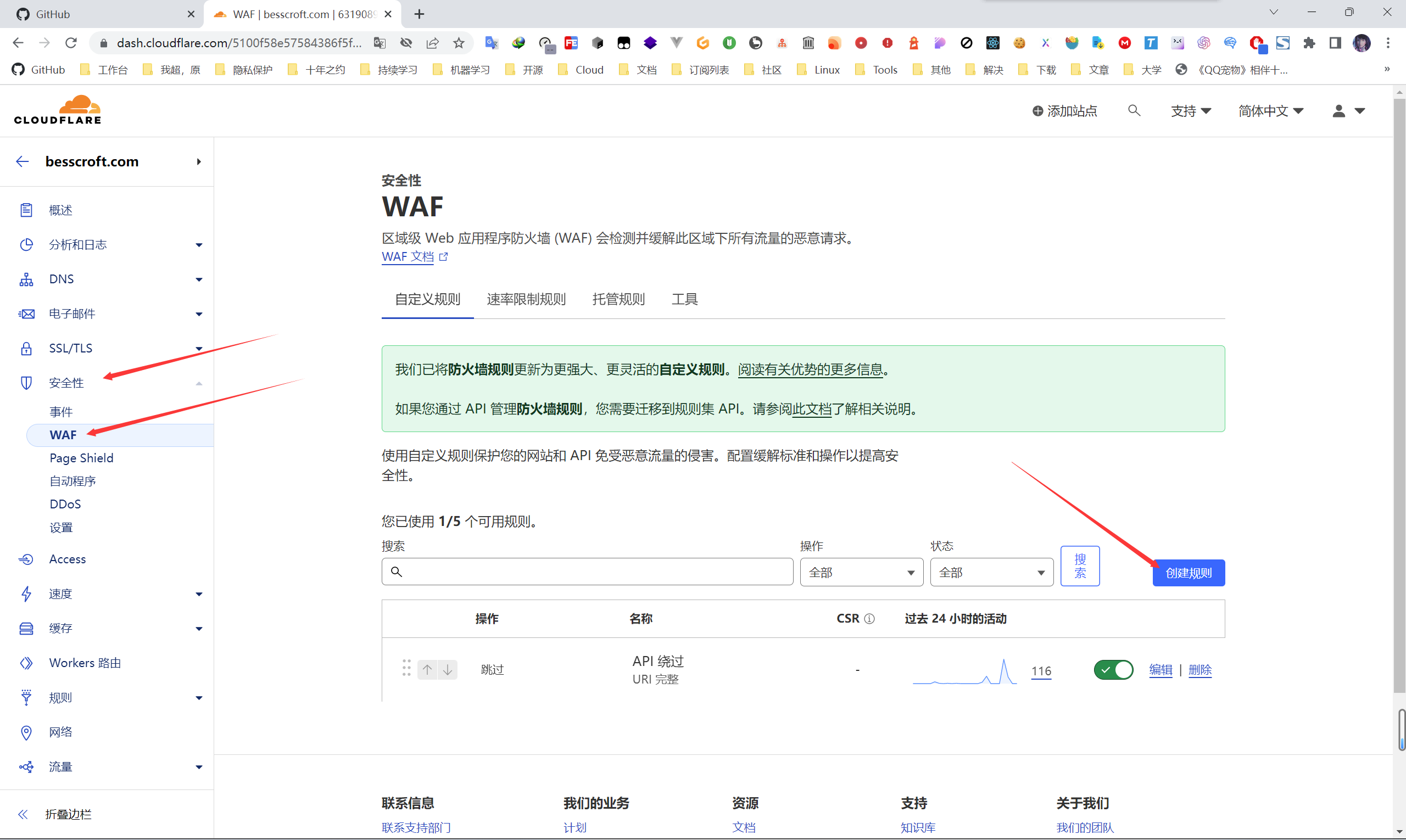The image size is (1406, 840).
Task: Open a new browser tab
Action: pyautogui.click(x=419, y=14)
